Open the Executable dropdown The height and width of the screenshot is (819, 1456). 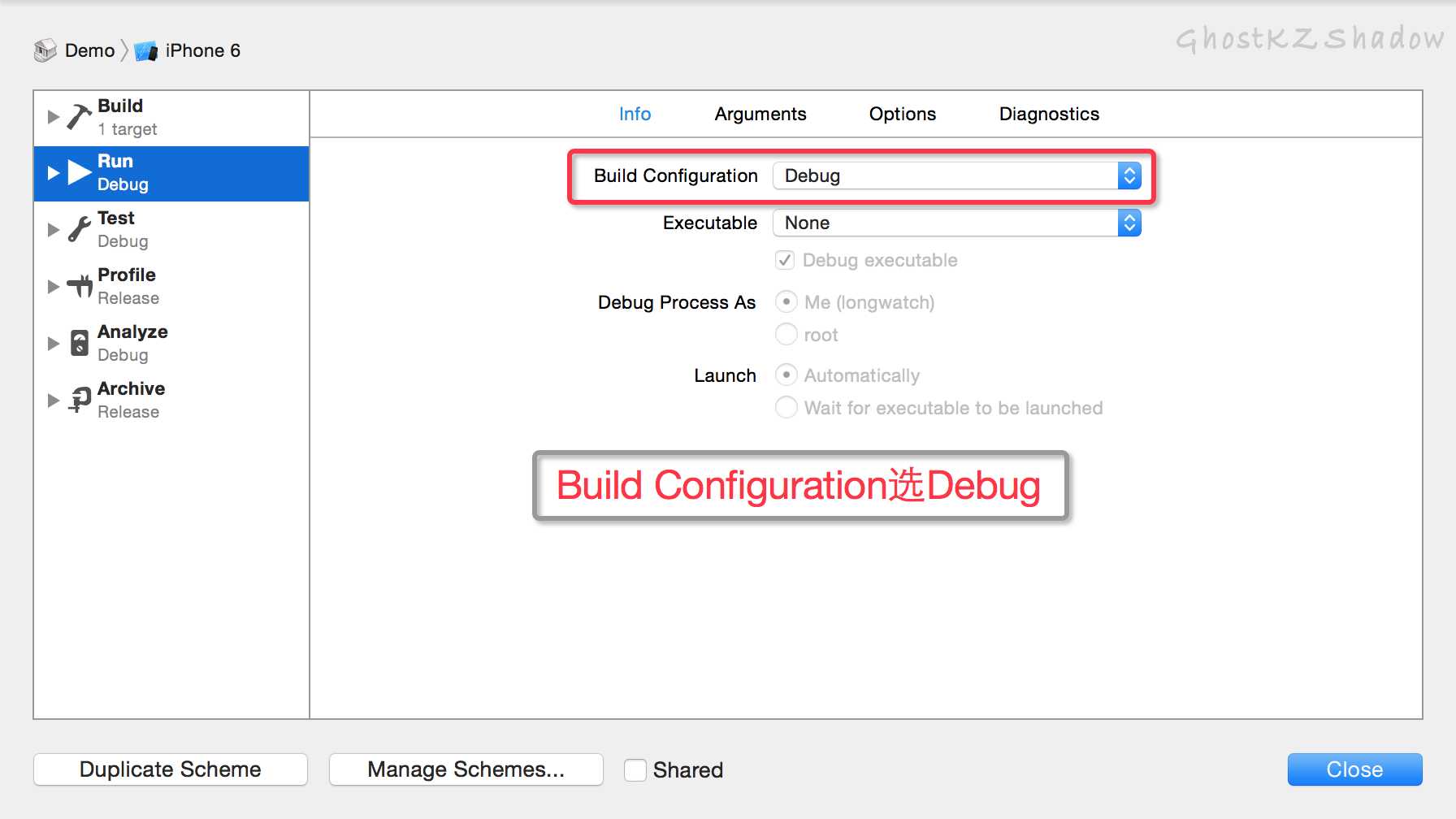[956, 223]
